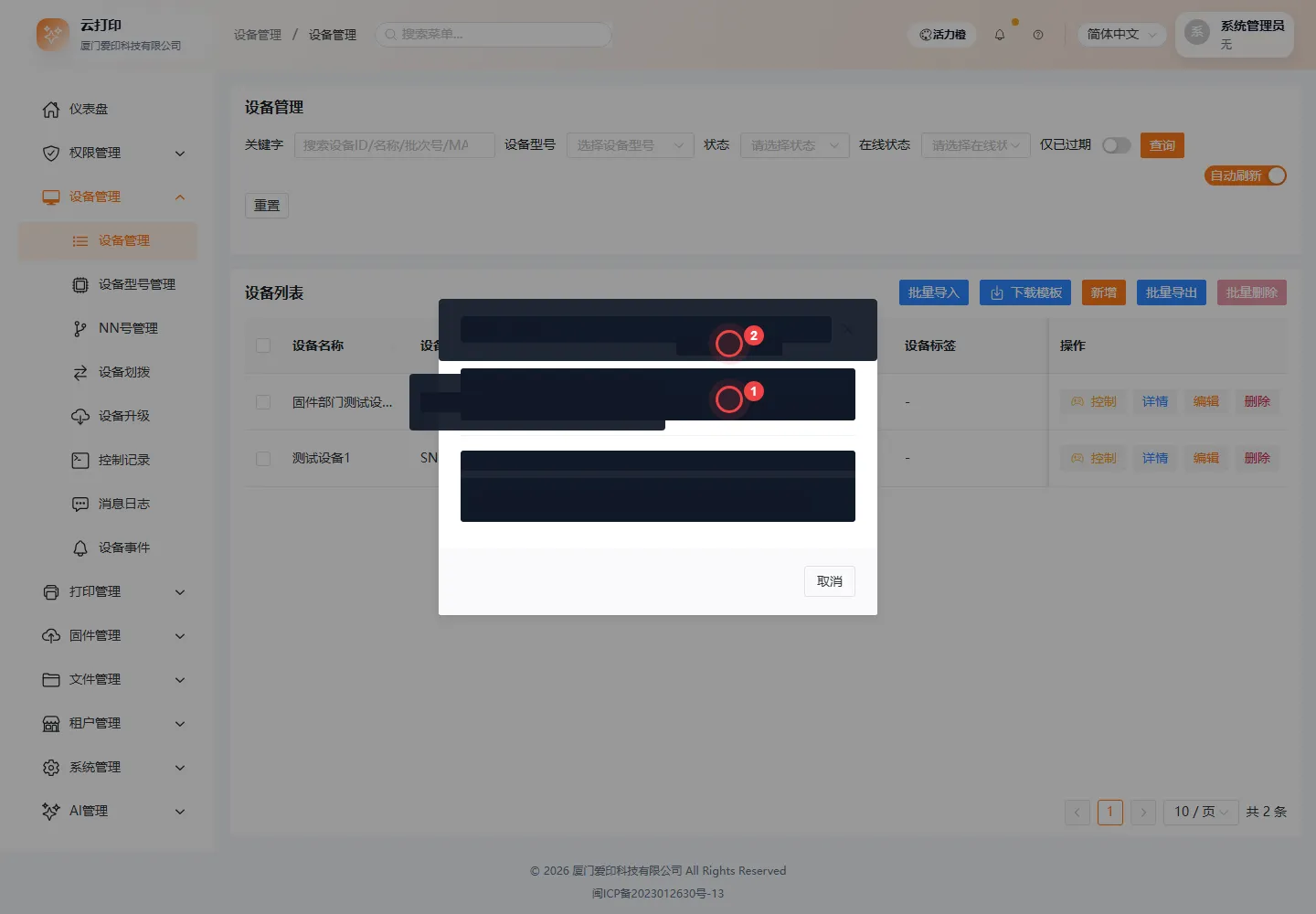Viewport: 1316px width, 914px height.
Task: Open 设备划拨 swap-arrows icon
Action: pyautogui.click(x=80, y=372)
